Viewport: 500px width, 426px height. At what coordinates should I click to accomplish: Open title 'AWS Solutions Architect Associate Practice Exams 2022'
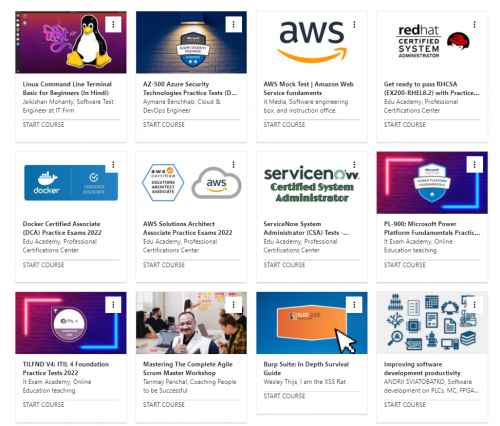coord(188,228)
